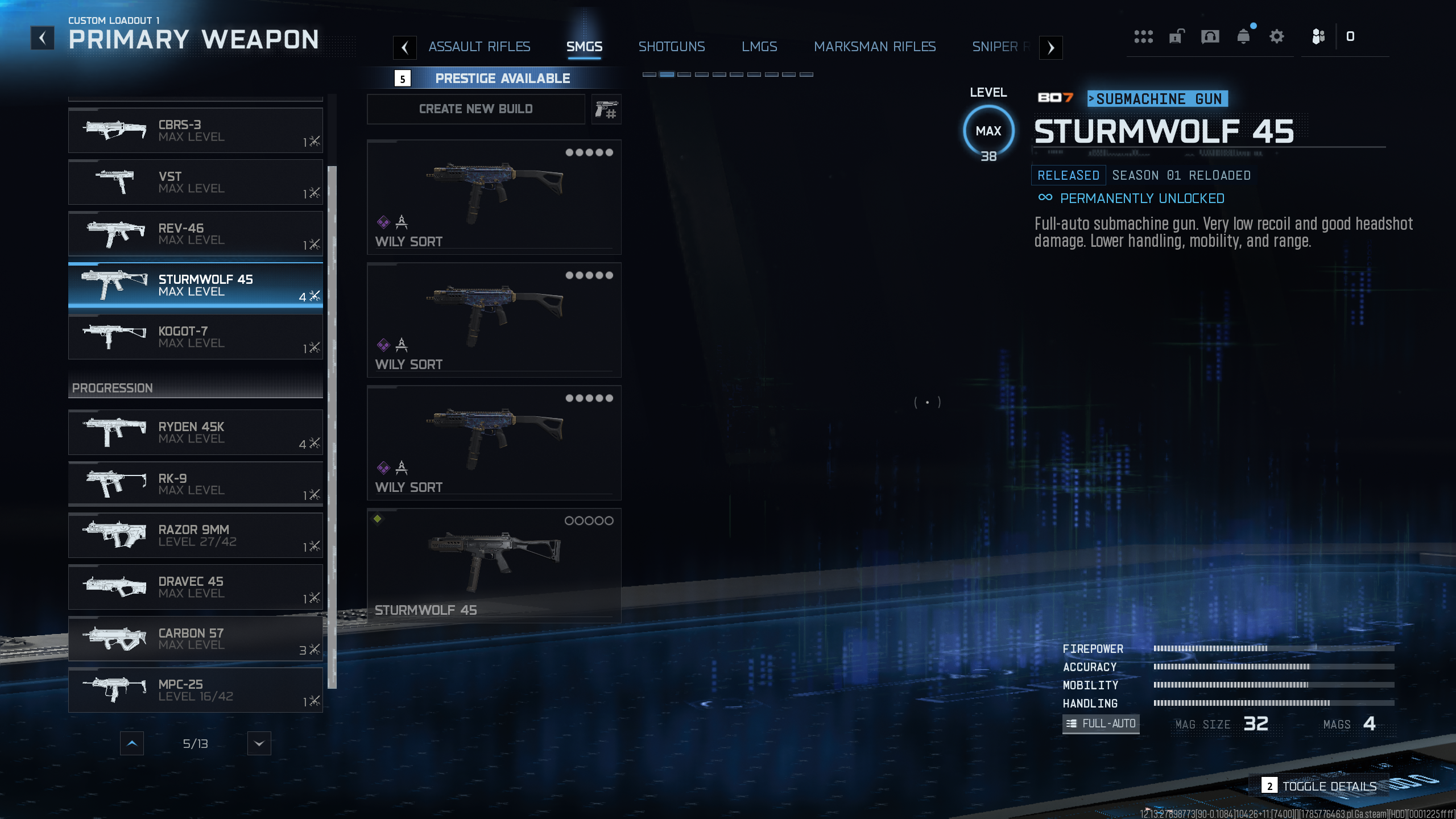The image size is (1456, 819).
Task: Switch to Shotguns tab
Action: [x=672, y=47]
